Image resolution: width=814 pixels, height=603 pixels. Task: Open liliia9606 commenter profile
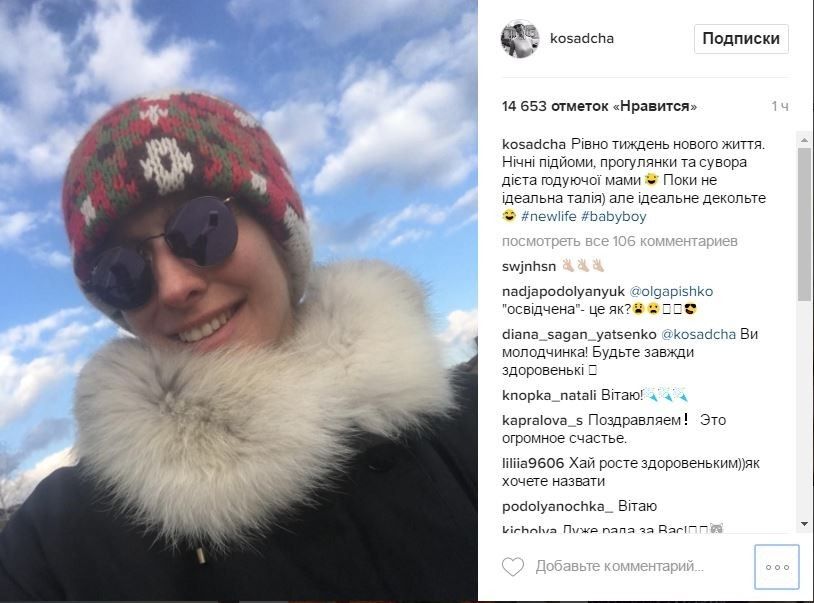[x=533, y=463]
